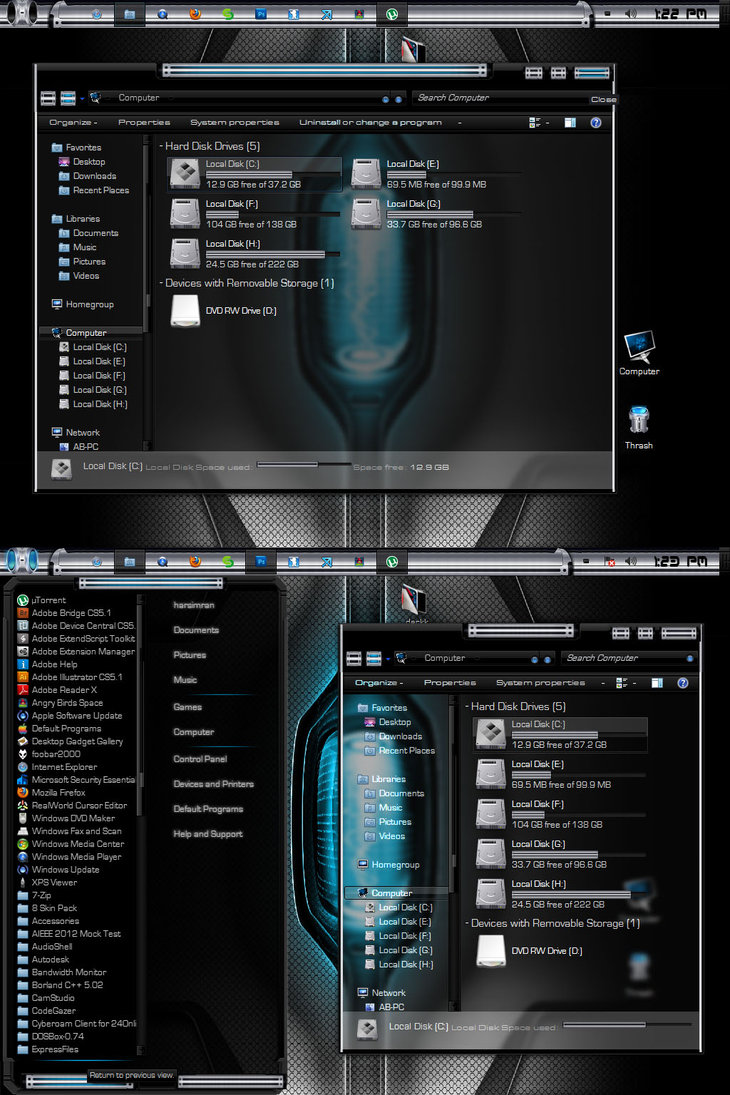Open Windows DVD Maker from the programs list
730x1095 pixels.
[73, 818]
